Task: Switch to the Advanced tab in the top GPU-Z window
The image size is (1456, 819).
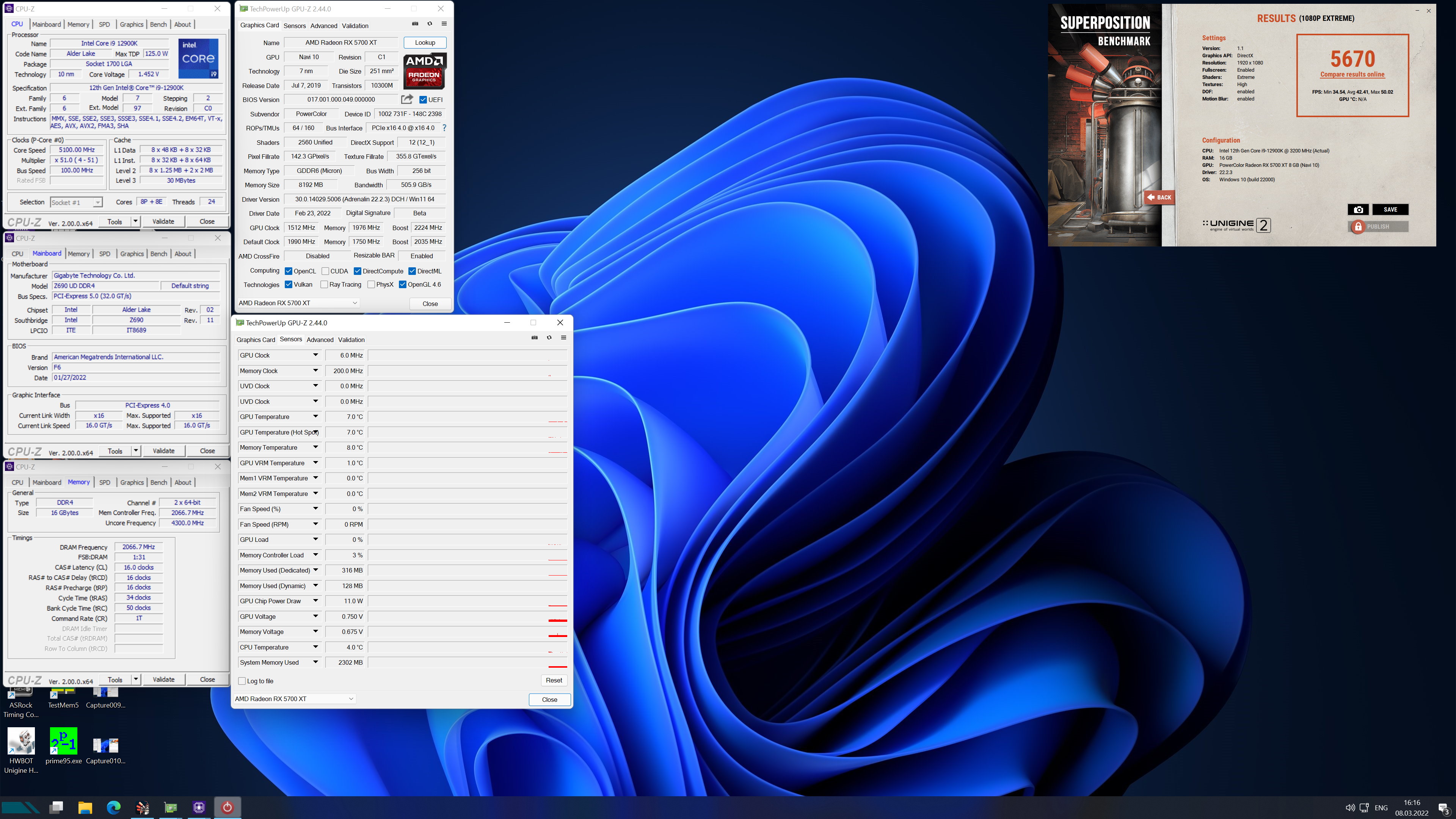Action: point(324,25)
